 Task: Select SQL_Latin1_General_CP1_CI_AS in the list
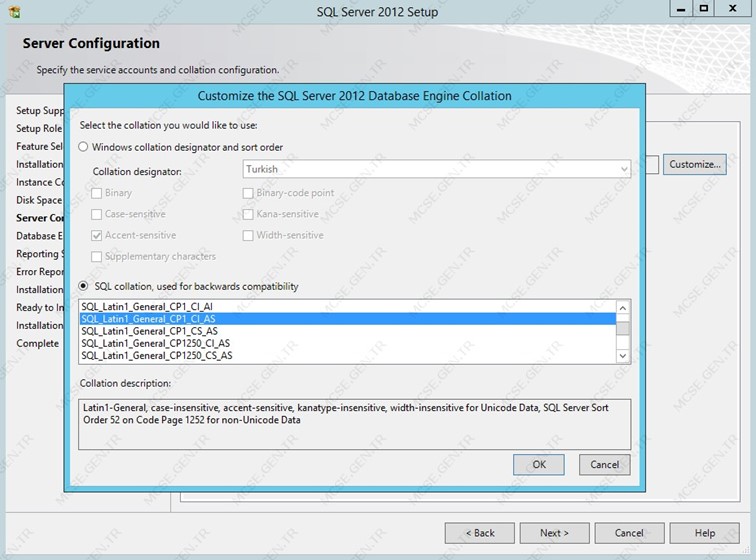click(348, 319)
